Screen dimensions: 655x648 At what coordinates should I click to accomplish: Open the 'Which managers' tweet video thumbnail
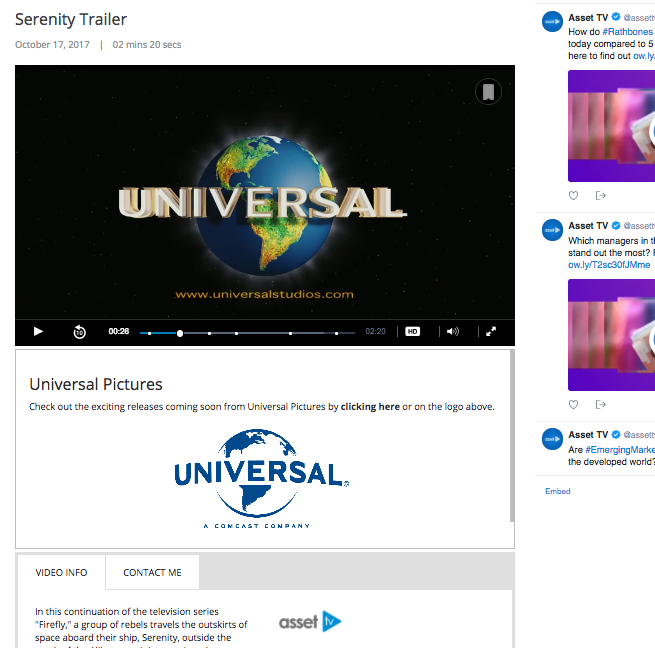(612, 335)
